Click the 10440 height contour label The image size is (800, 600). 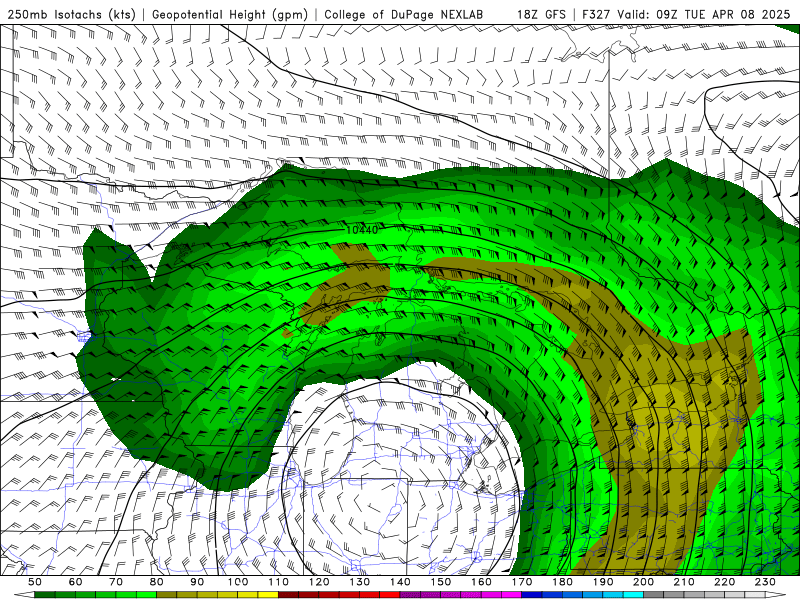[x=362, y=230]
